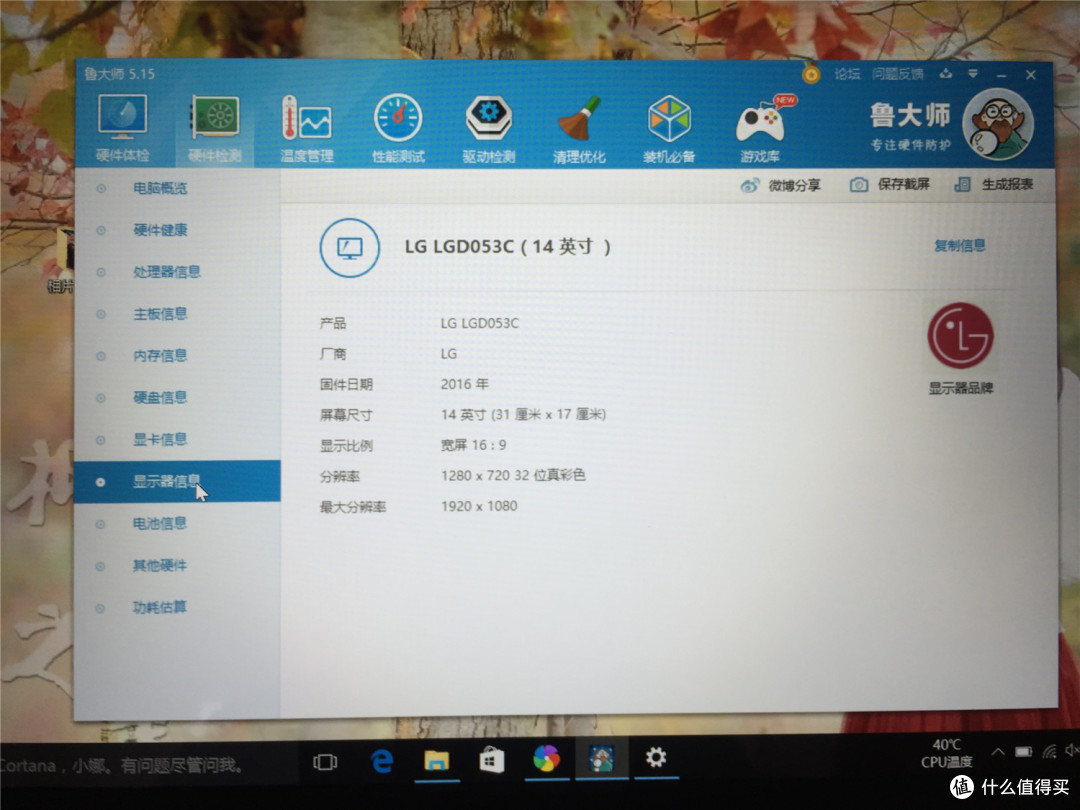
Task: Open 驱动检测 driver detection
Action: click(488, 129)
